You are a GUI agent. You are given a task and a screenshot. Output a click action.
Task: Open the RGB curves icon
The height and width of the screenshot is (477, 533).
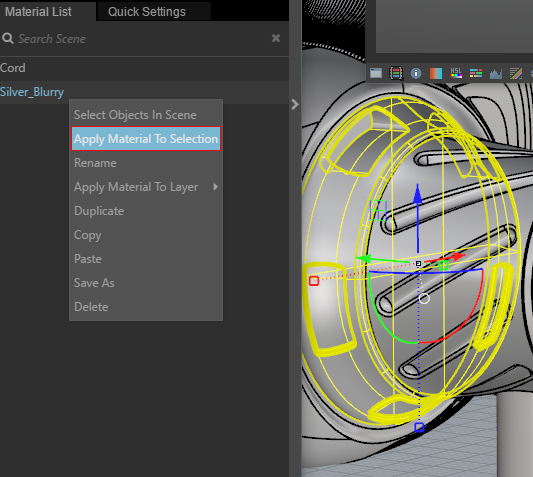click(x=516, y=73)
